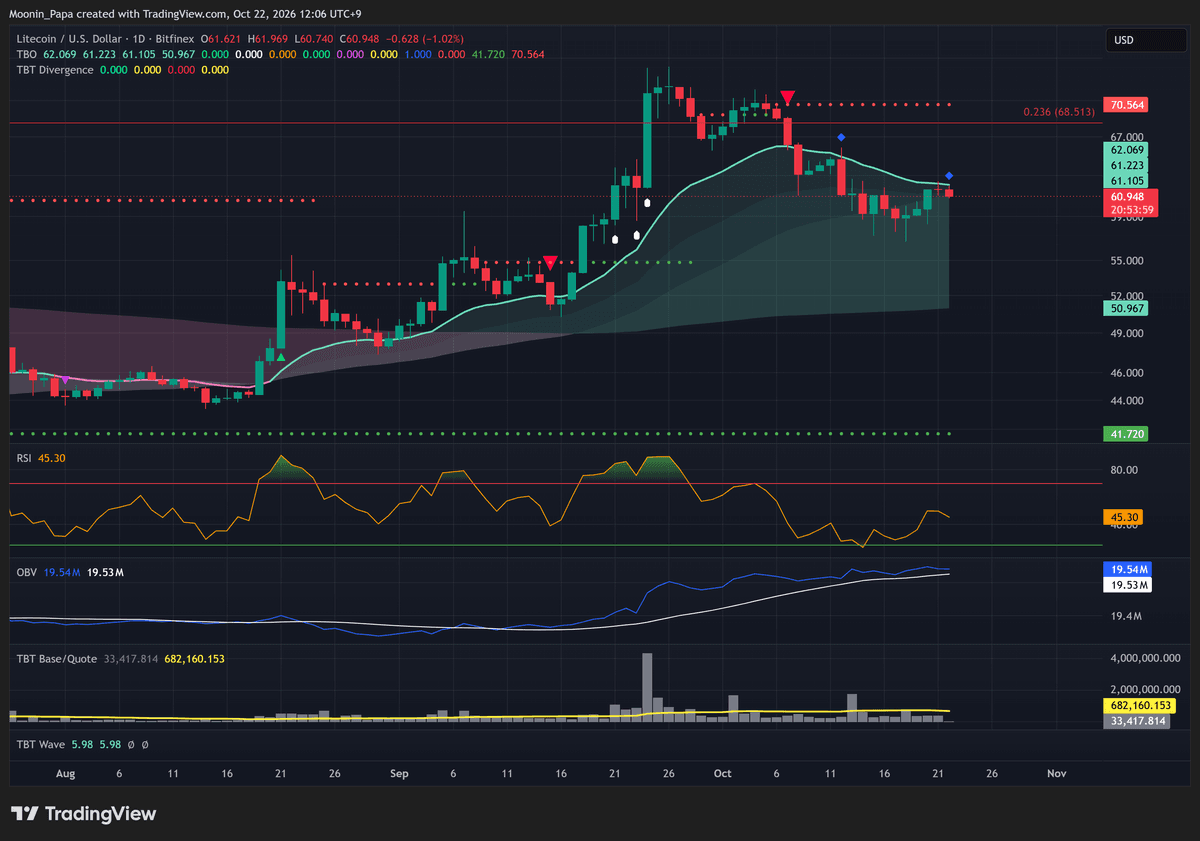Click the 62.069 tag on the price scale
This screenshot has width=1200, height=841.
[1128, 149]
